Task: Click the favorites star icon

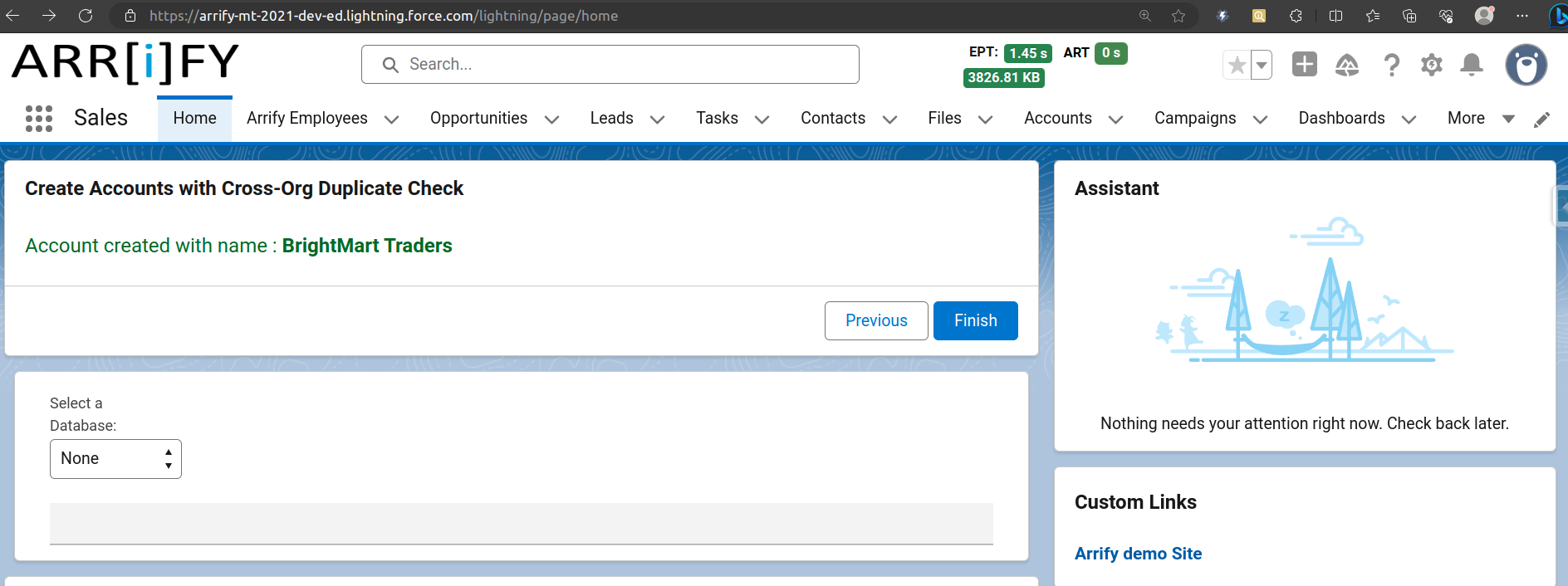Action: tap(1237, 65)
